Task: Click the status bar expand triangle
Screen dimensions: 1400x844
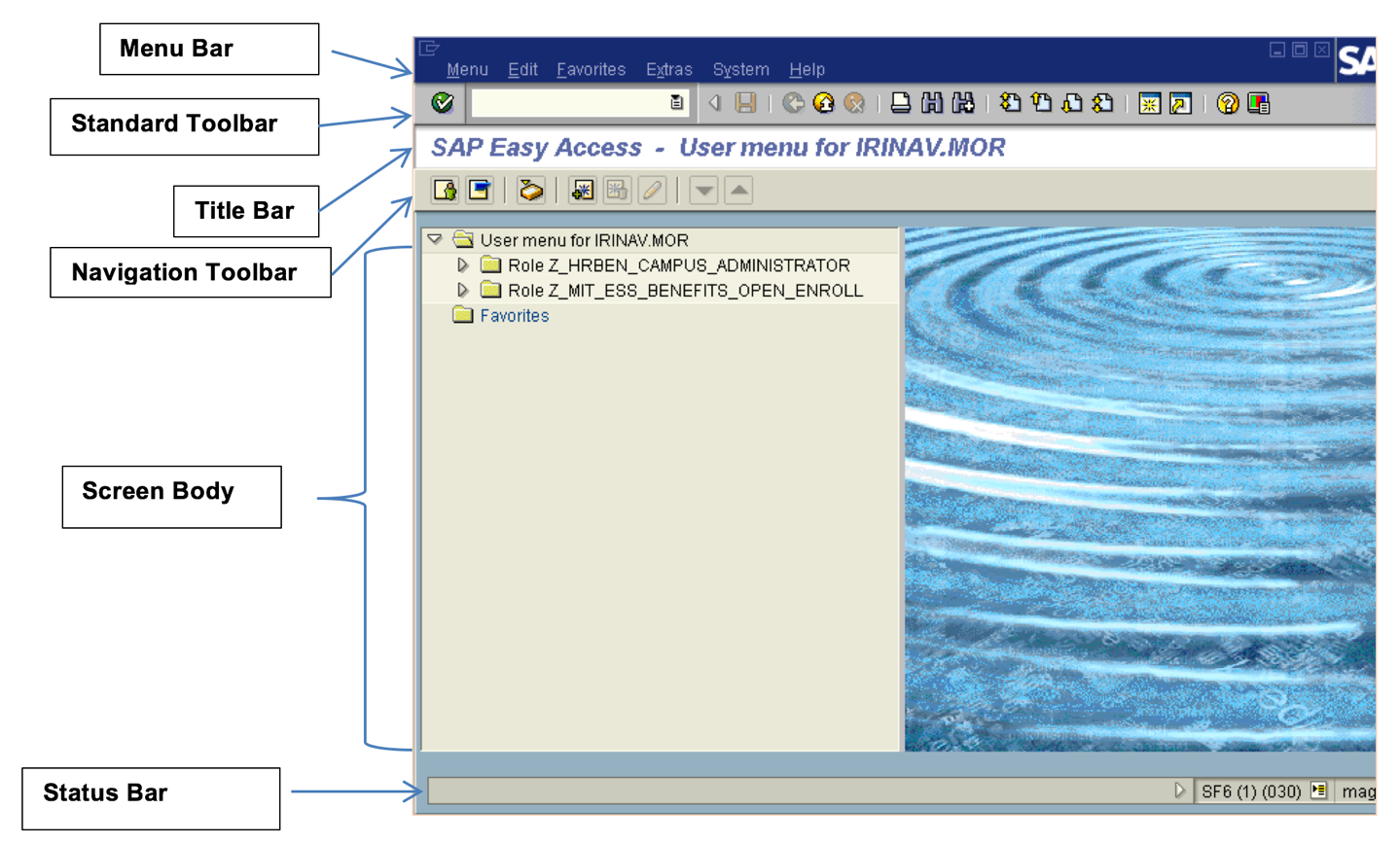Action: [1179, 791]
